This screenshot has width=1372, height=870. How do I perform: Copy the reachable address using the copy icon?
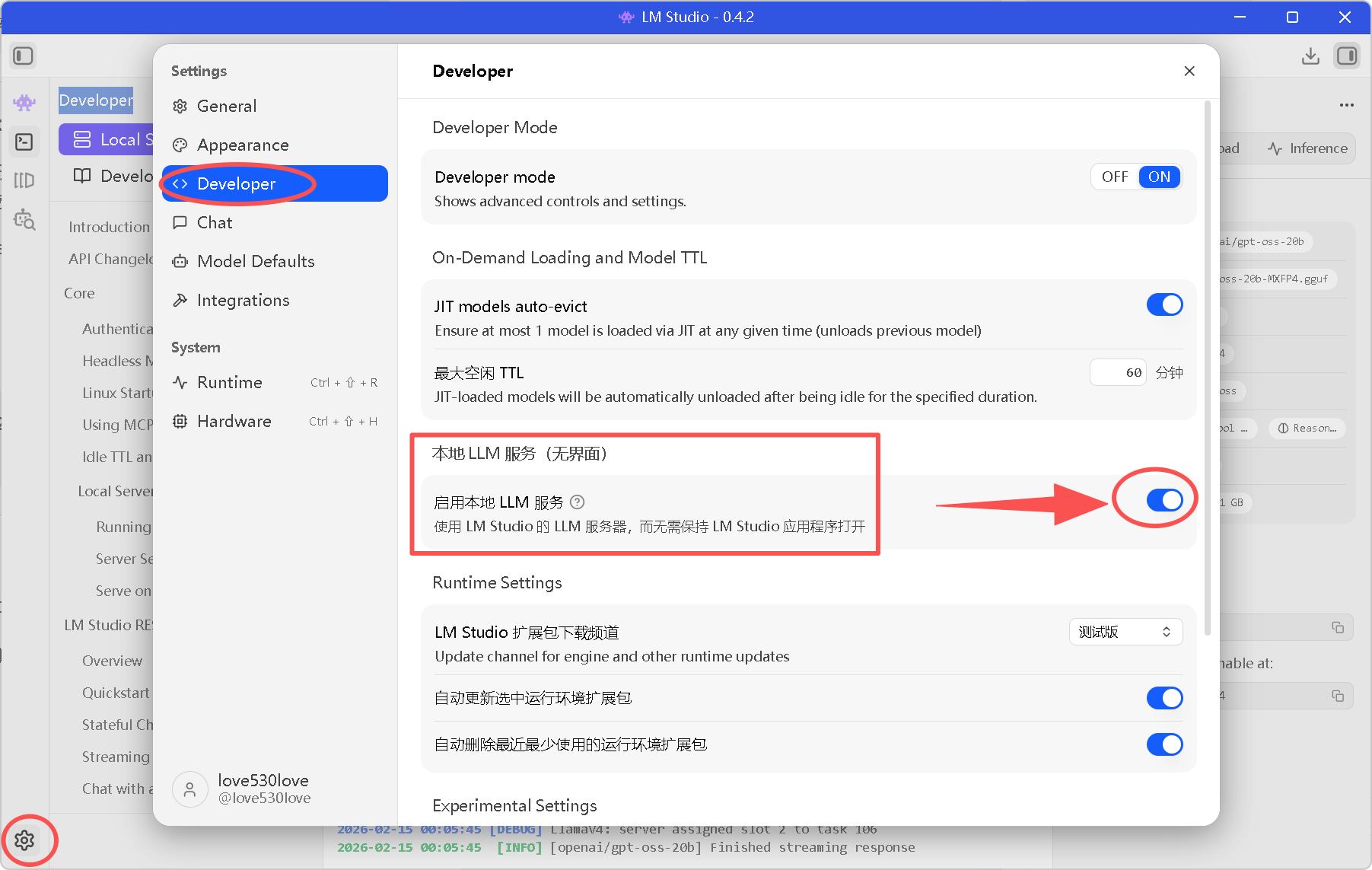1338,696
